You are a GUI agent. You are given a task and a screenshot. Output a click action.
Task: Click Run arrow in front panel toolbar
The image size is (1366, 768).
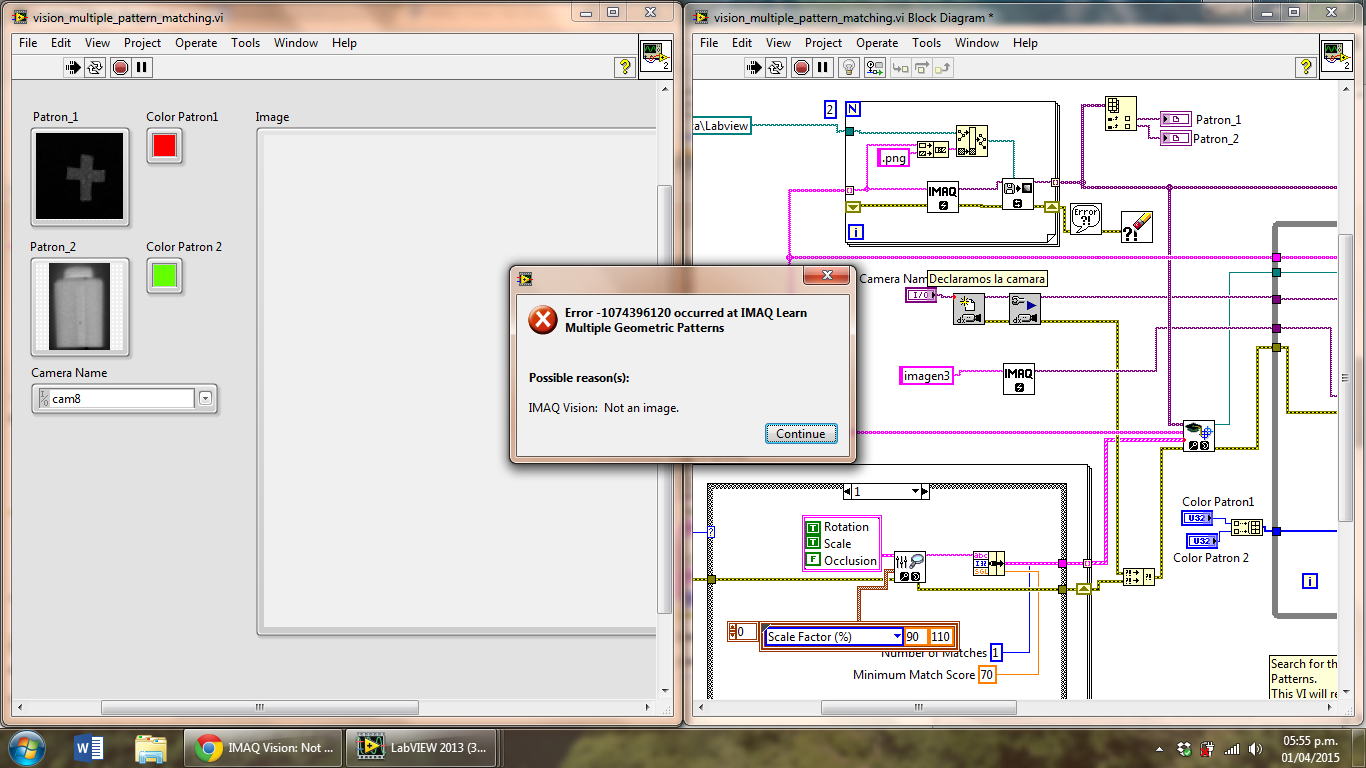tap(73, 68)
